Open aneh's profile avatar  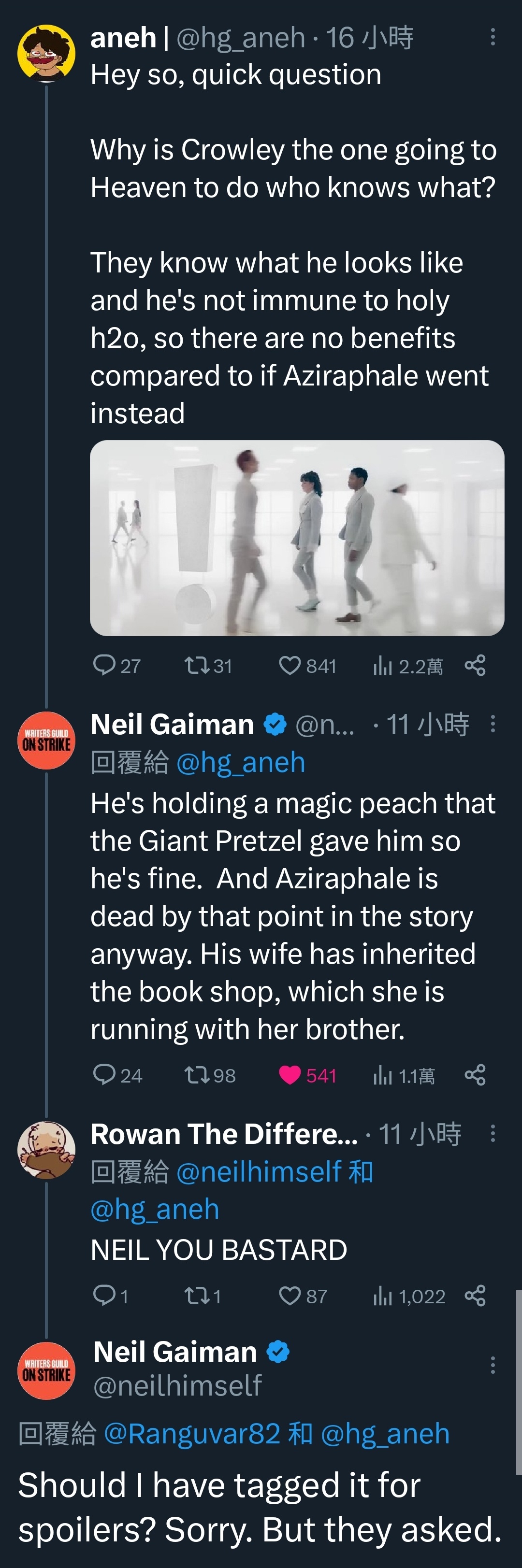tap(46, 54)
